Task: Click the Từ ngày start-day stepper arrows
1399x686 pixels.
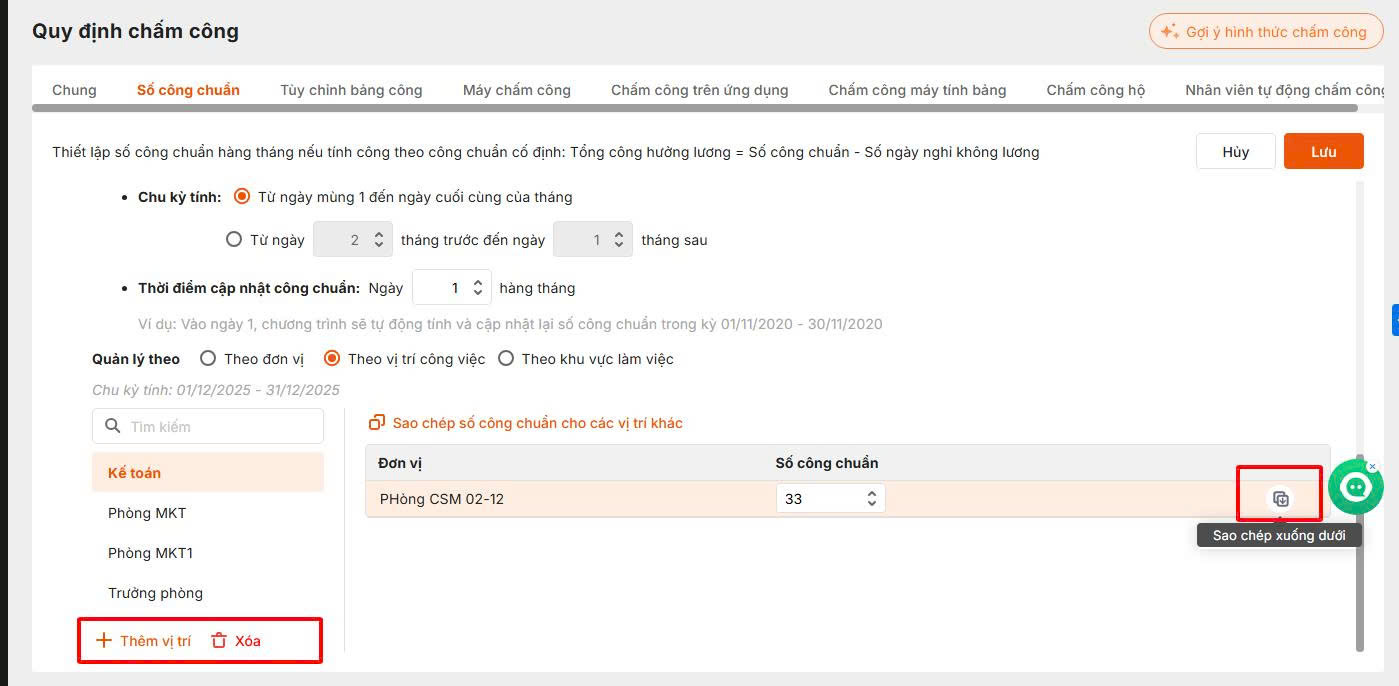Action: (378, 240)
